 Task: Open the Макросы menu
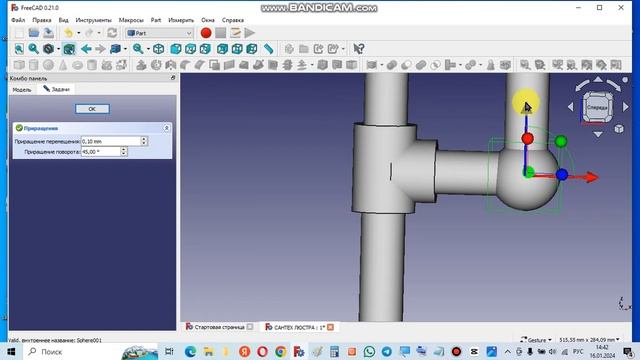131,20
